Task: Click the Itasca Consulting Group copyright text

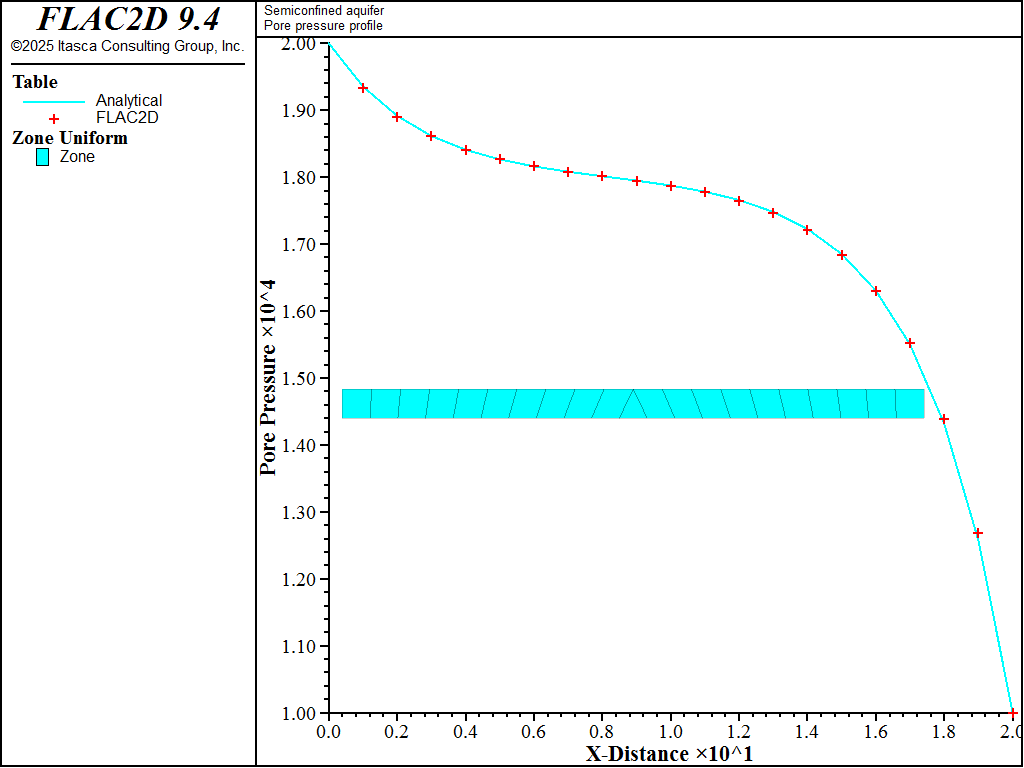Action: 127,46
